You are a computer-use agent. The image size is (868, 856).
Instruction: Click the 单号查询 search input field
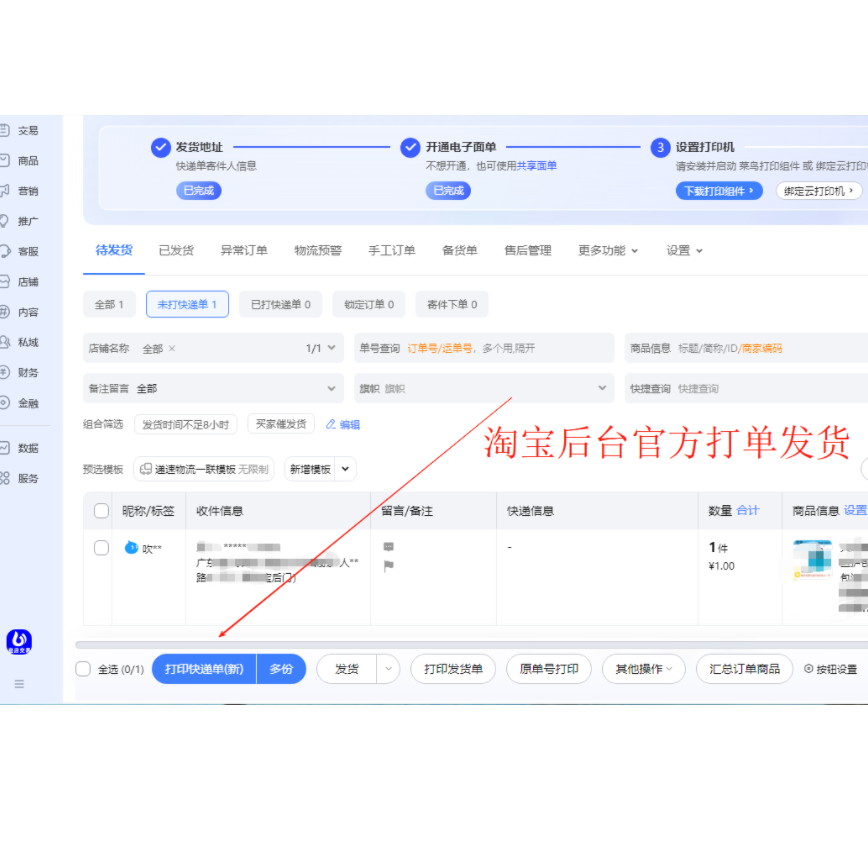coord(480,347)
